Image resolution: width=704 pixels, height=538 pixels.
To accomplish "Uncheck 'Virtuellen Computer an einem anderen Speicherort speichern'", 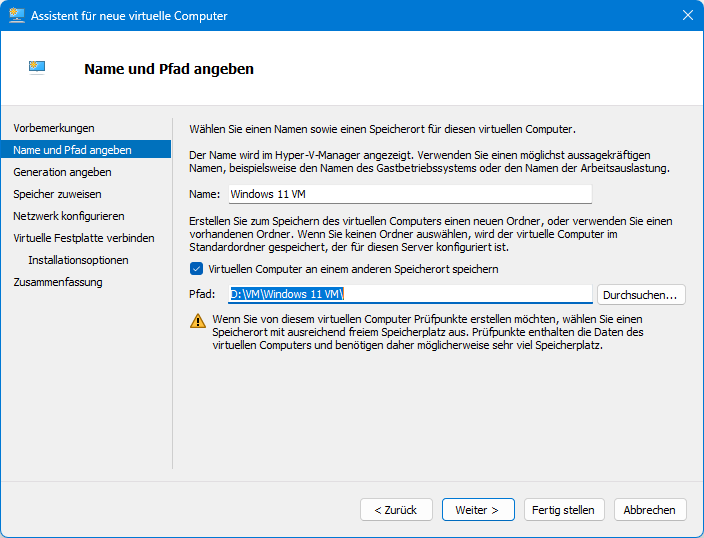I will 196,269.
